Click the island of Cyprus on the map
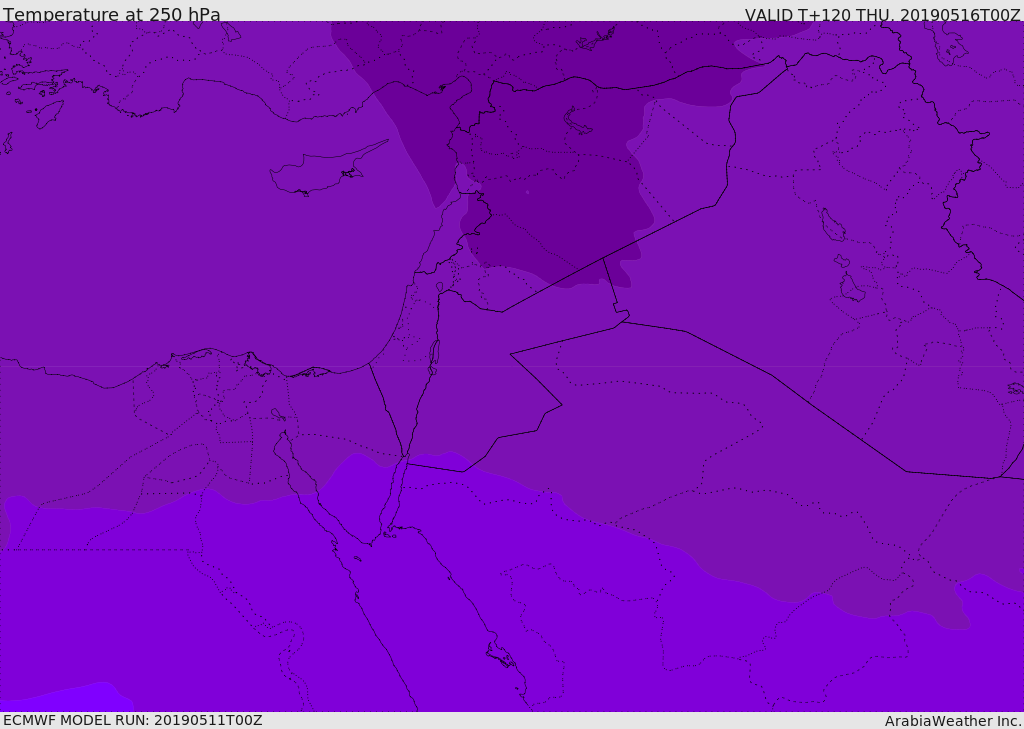The image size is (1024, 729). [320, 172]
